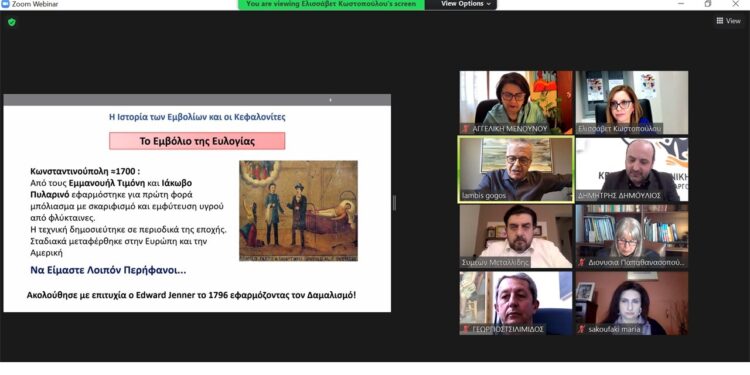Screen dimensions: 750x375
Task: Click the heading 'Η Ιστορία των Εμβολίων και οι Κεφαλονίτες'
Action: coord(197,117)
